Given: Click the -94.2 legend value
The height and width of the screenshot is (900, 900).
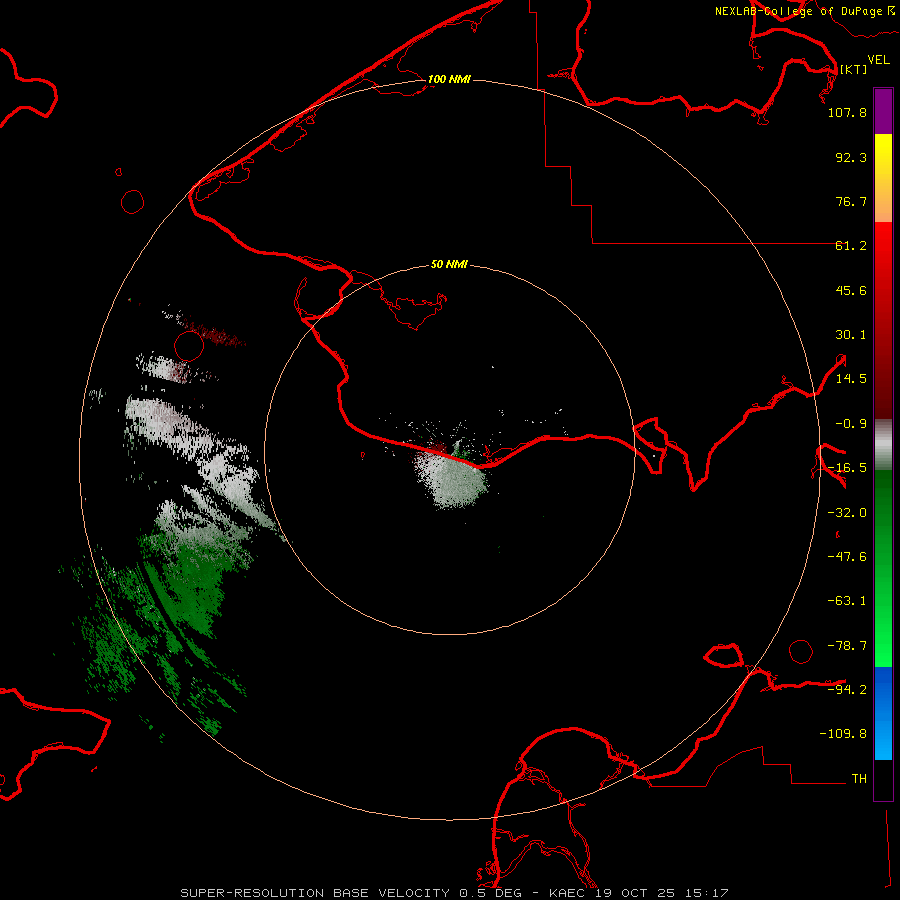Looking at the screenshot, I should 847,689.
